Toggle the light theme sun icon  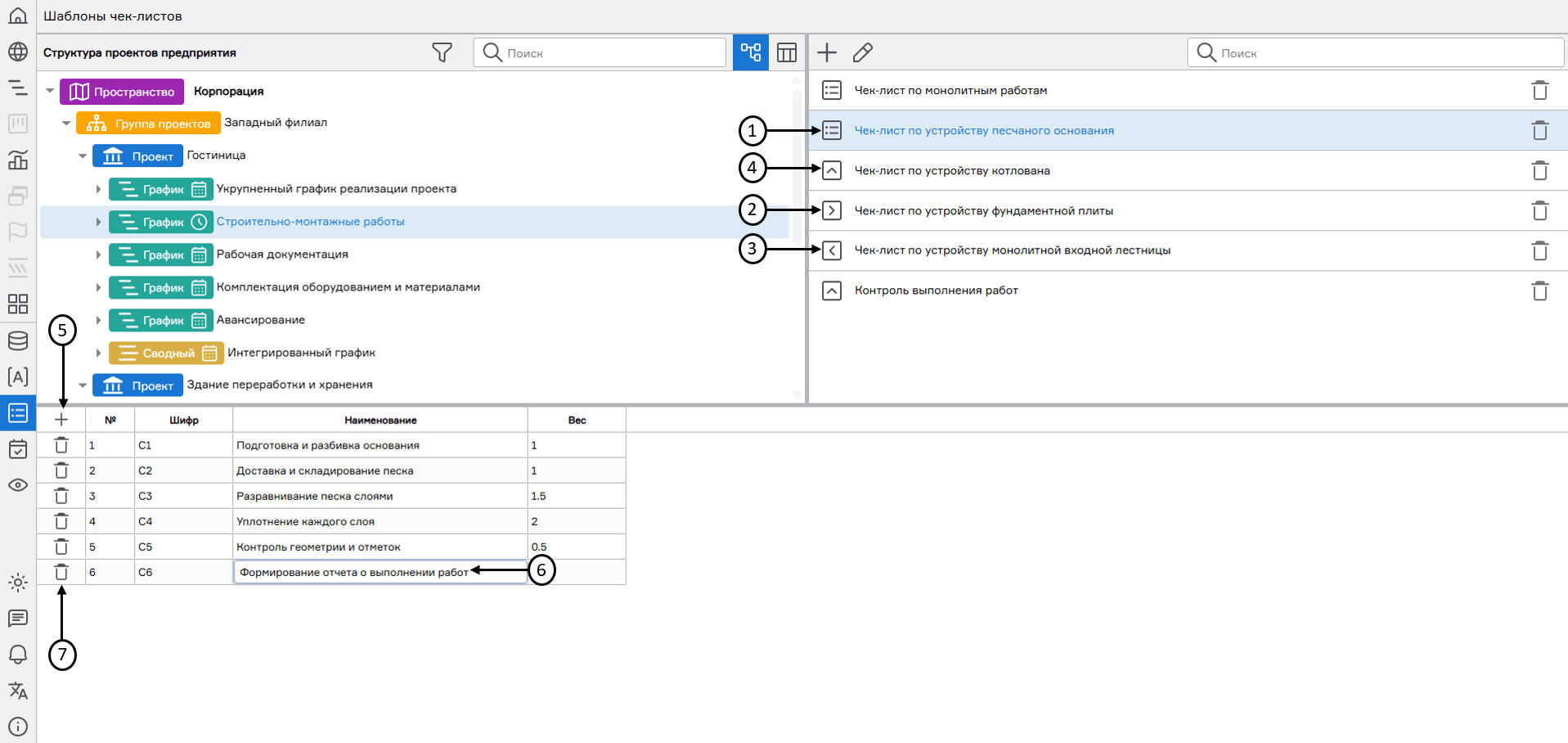pyautogui.click(x=18, y=583)
